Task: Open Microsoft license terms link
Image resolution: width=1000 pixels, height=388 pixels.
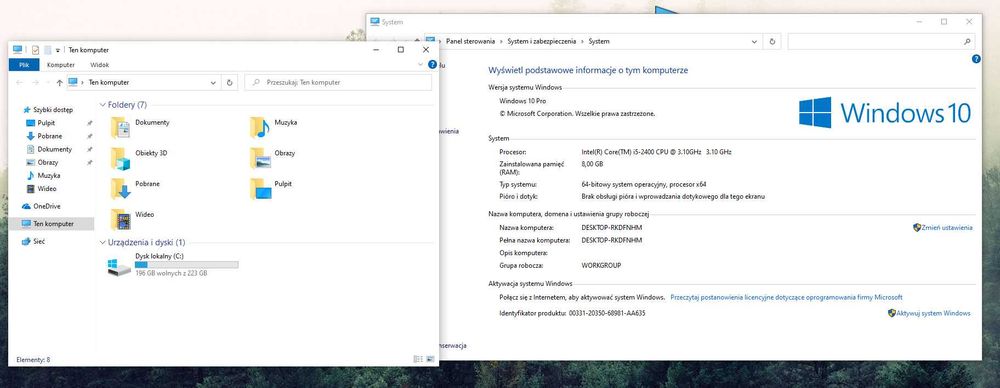Action: coord(786,297)
